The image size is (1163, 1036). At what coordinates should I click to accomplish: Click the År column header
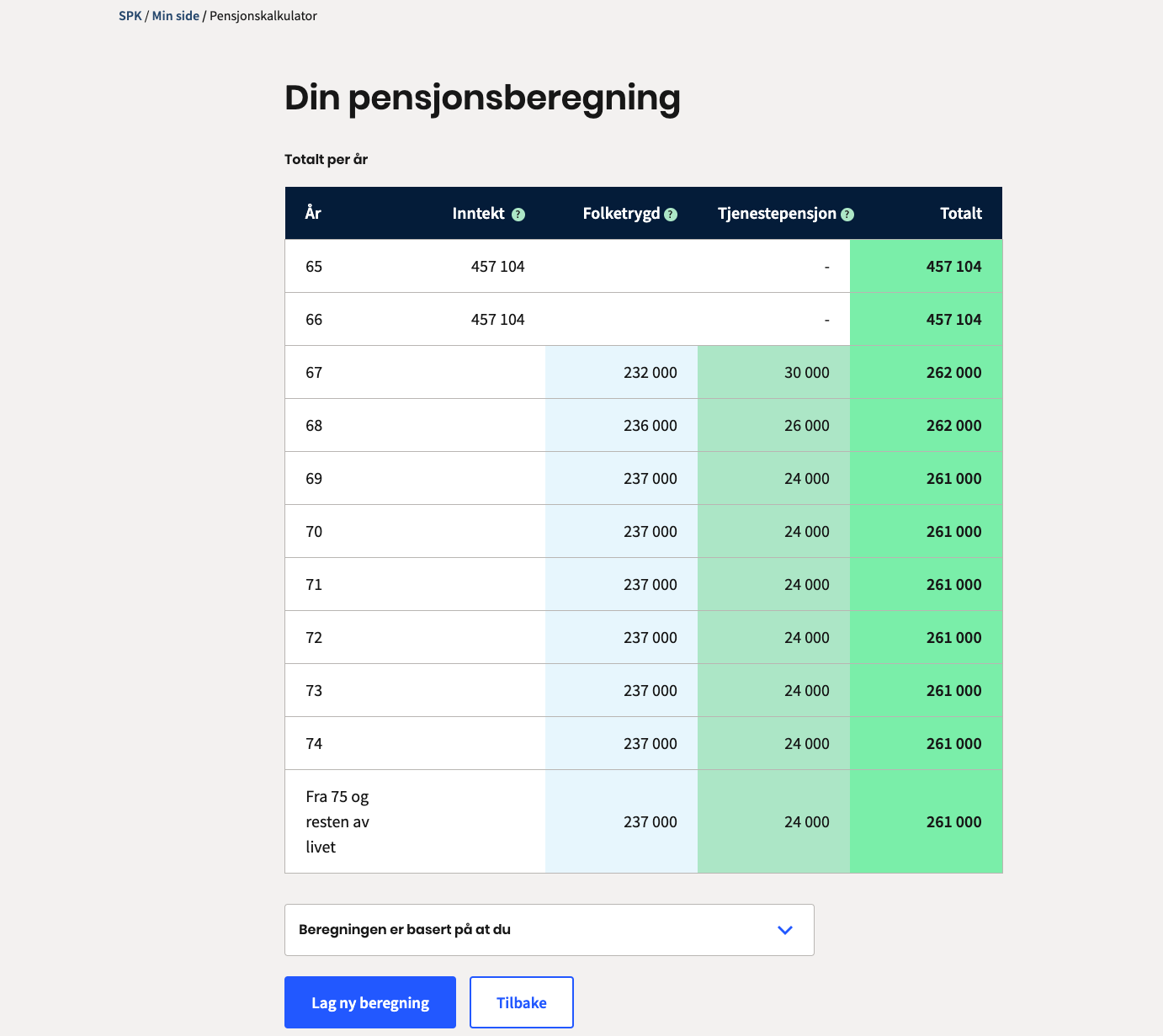[313, 214]
